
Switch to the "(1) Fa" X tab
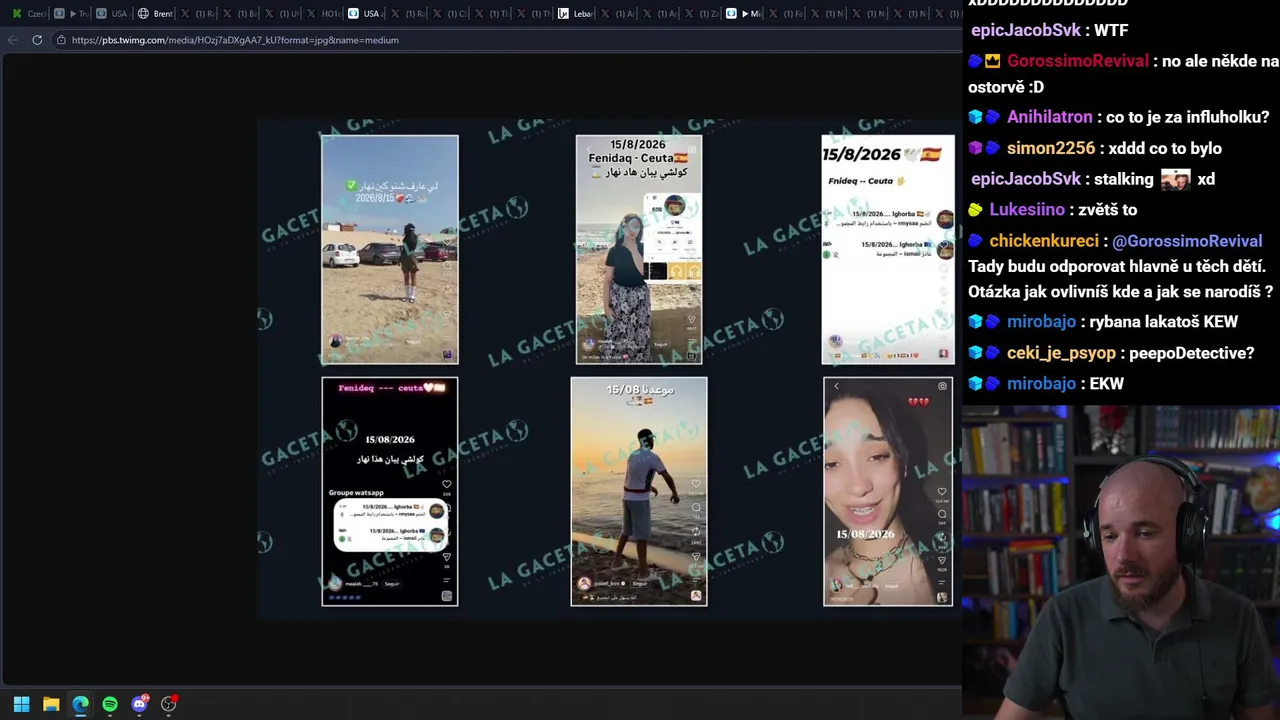[x=785, y=13]
